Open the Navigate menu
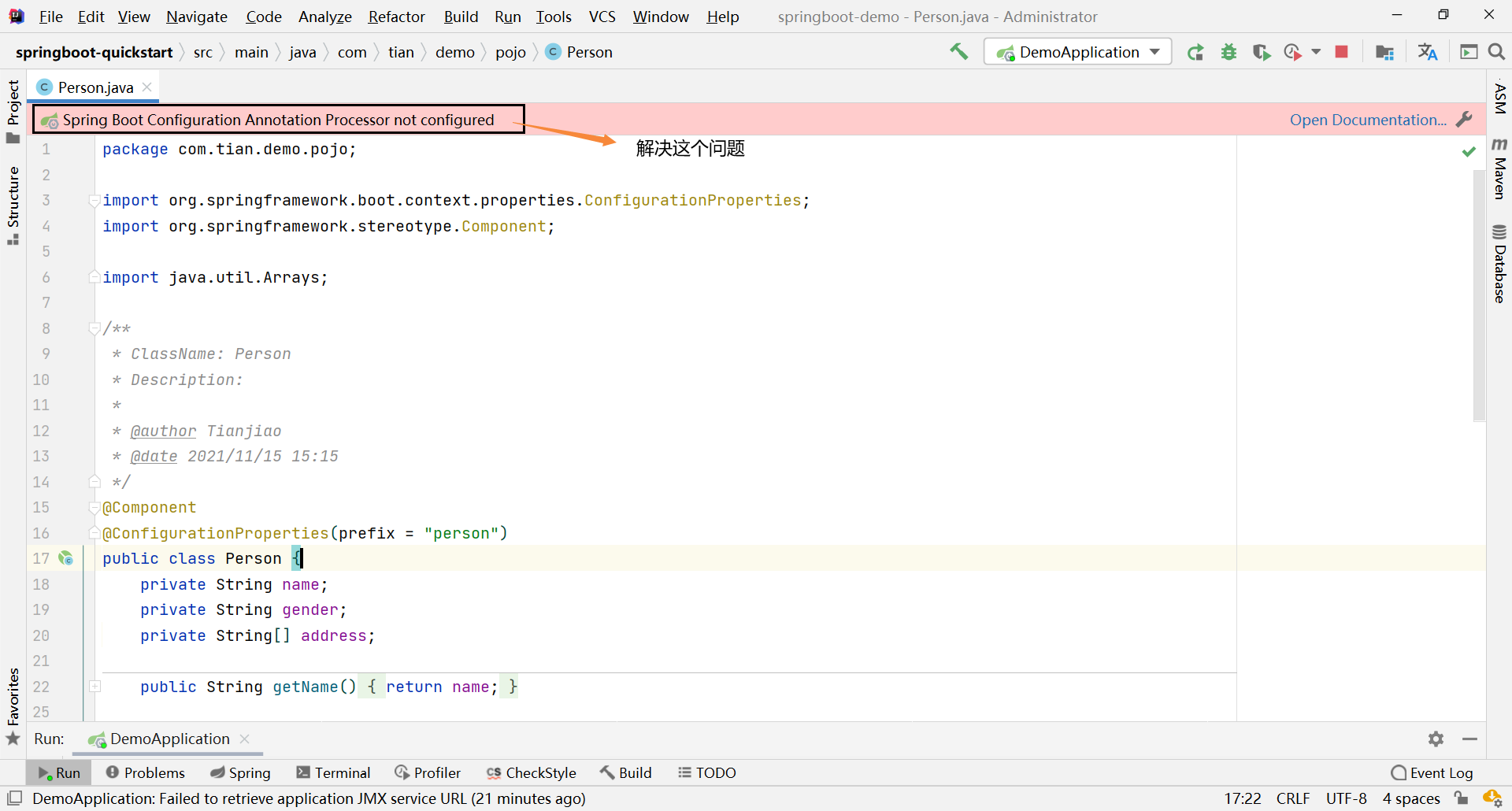 (197, 17)
